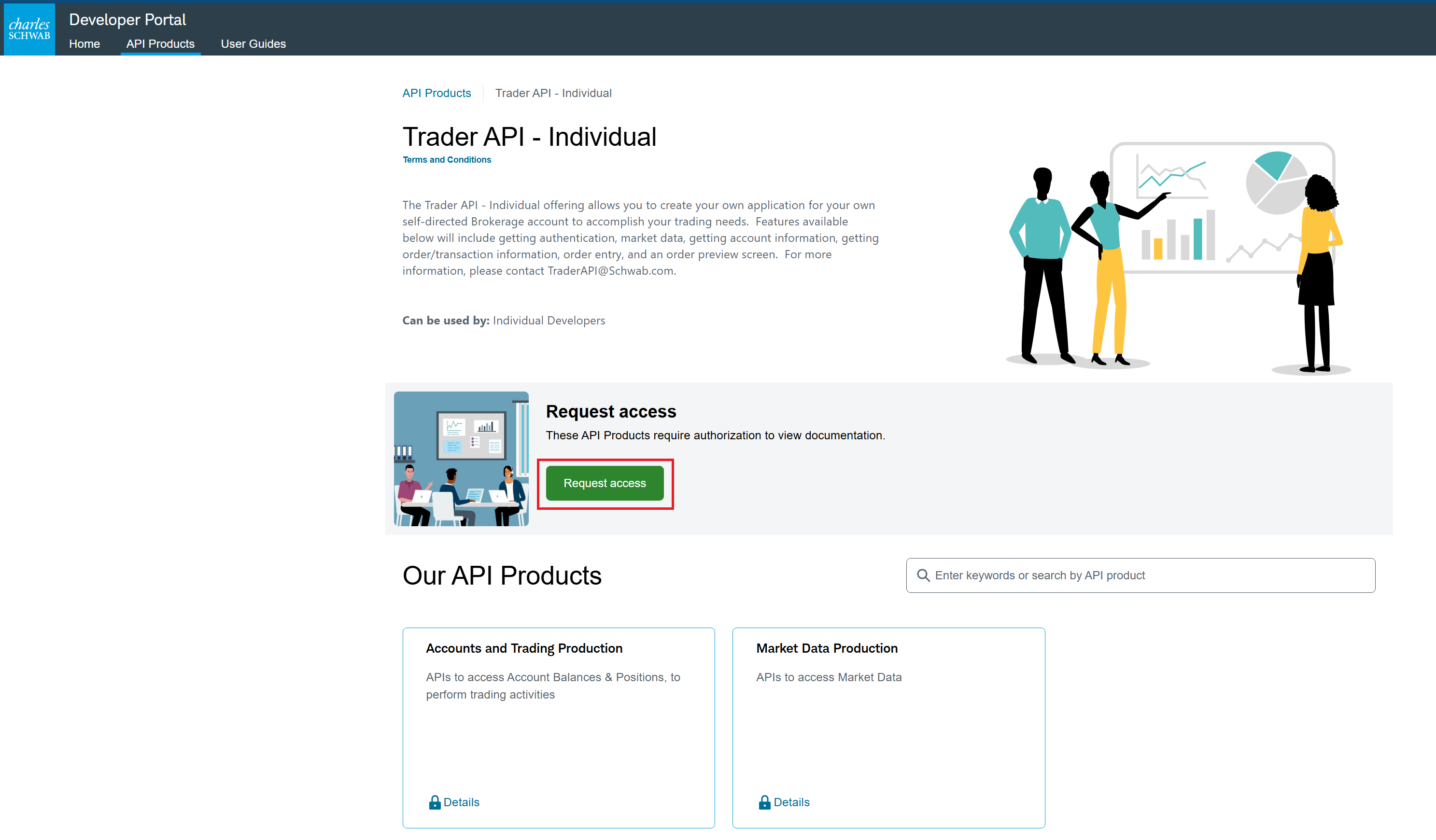The width and height of the screenshot is (1436, 840).
Task: Click the green Request access button
Action: [x=605, y=483]
